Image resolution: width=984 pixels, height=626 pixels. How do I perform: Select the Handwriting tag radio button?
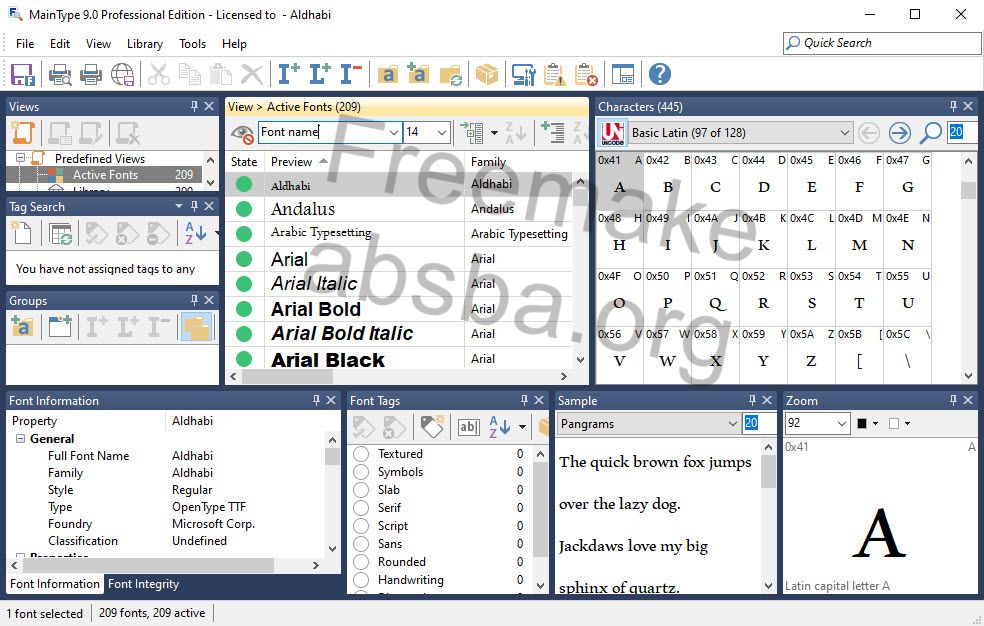(x=361, y=580)
